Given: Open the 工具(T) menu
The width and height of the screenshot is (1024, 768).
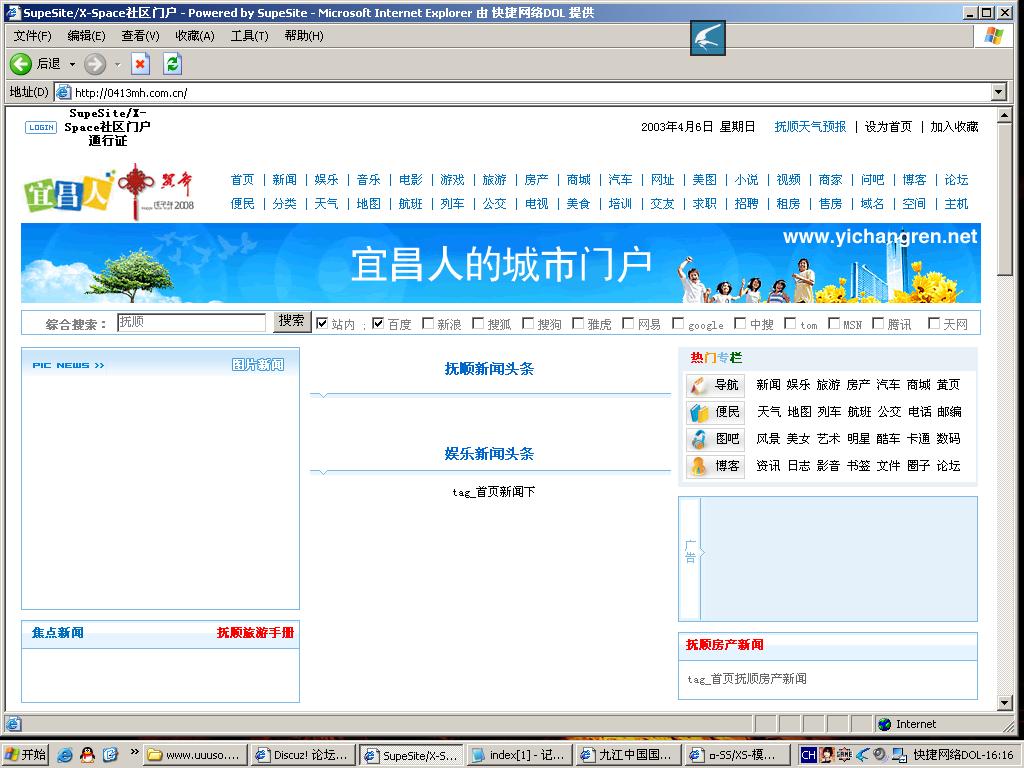Looking at the screenshot, I should coord(249,36).
